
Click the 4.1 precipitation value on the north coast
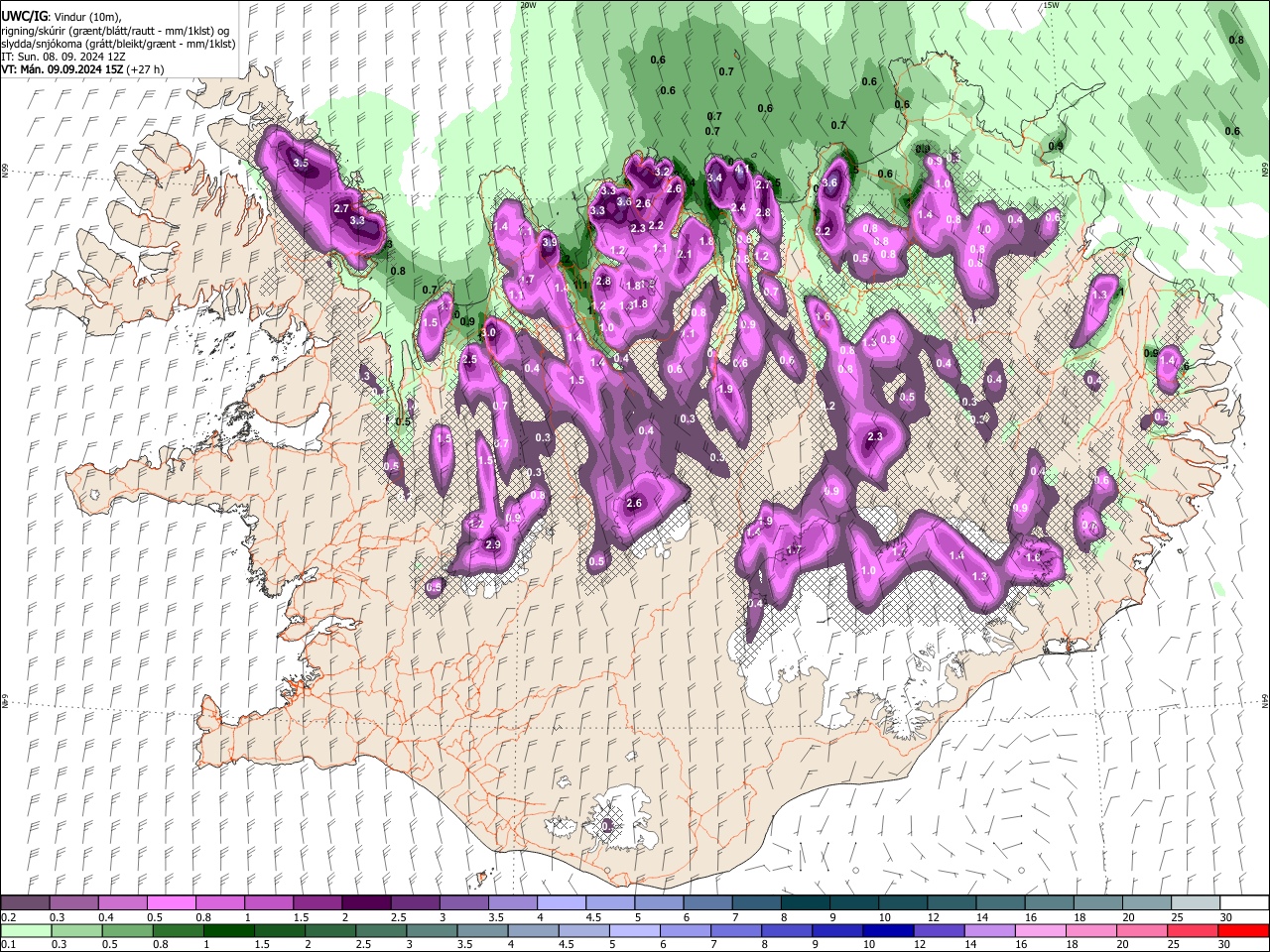(741, 170)
